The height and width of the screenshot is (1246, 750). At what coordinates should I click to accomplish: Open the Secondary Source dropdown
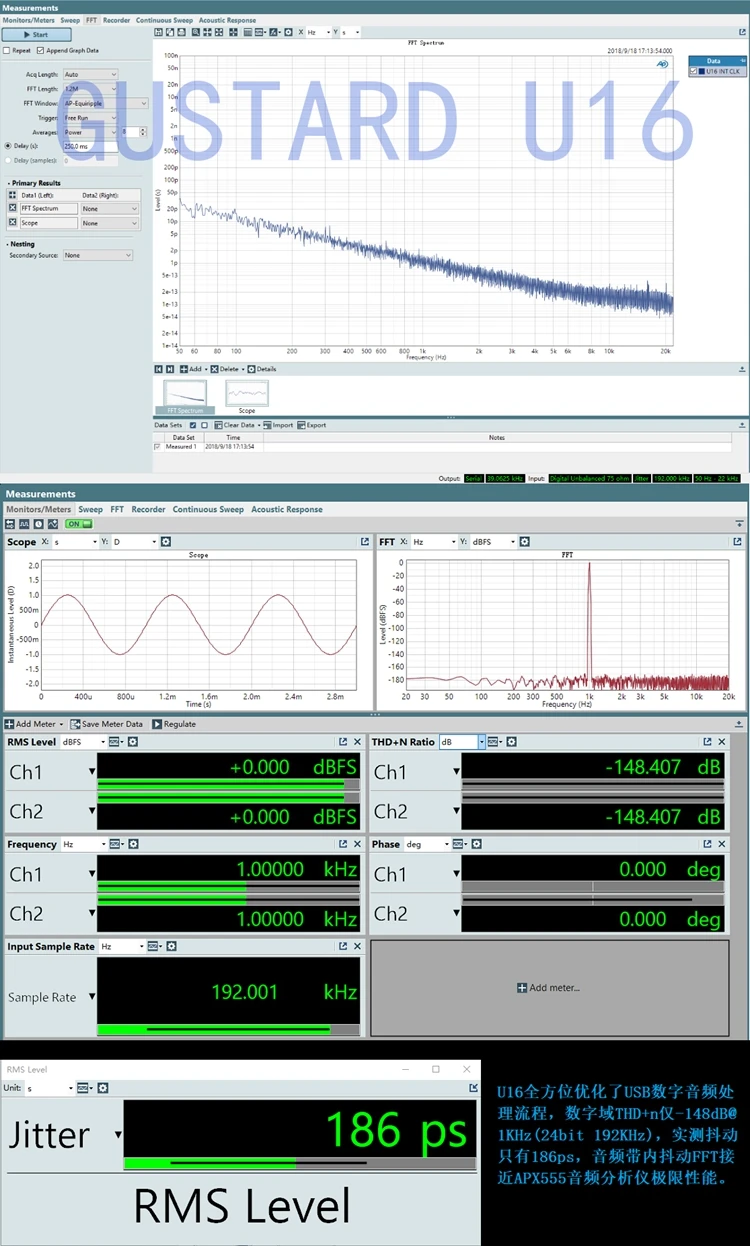coord(97,255)
